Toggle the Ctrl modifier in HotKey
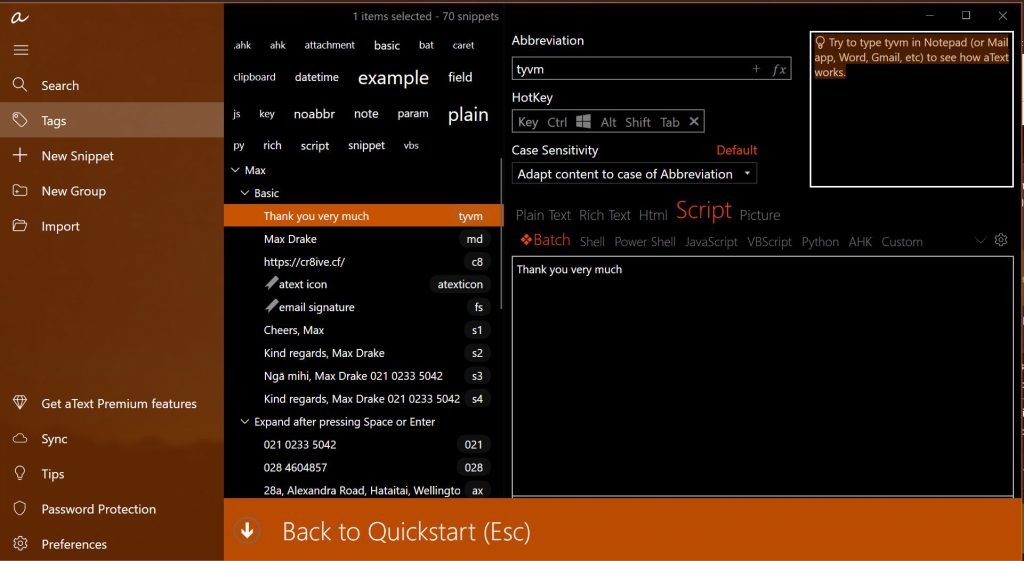 click(557, 122)
